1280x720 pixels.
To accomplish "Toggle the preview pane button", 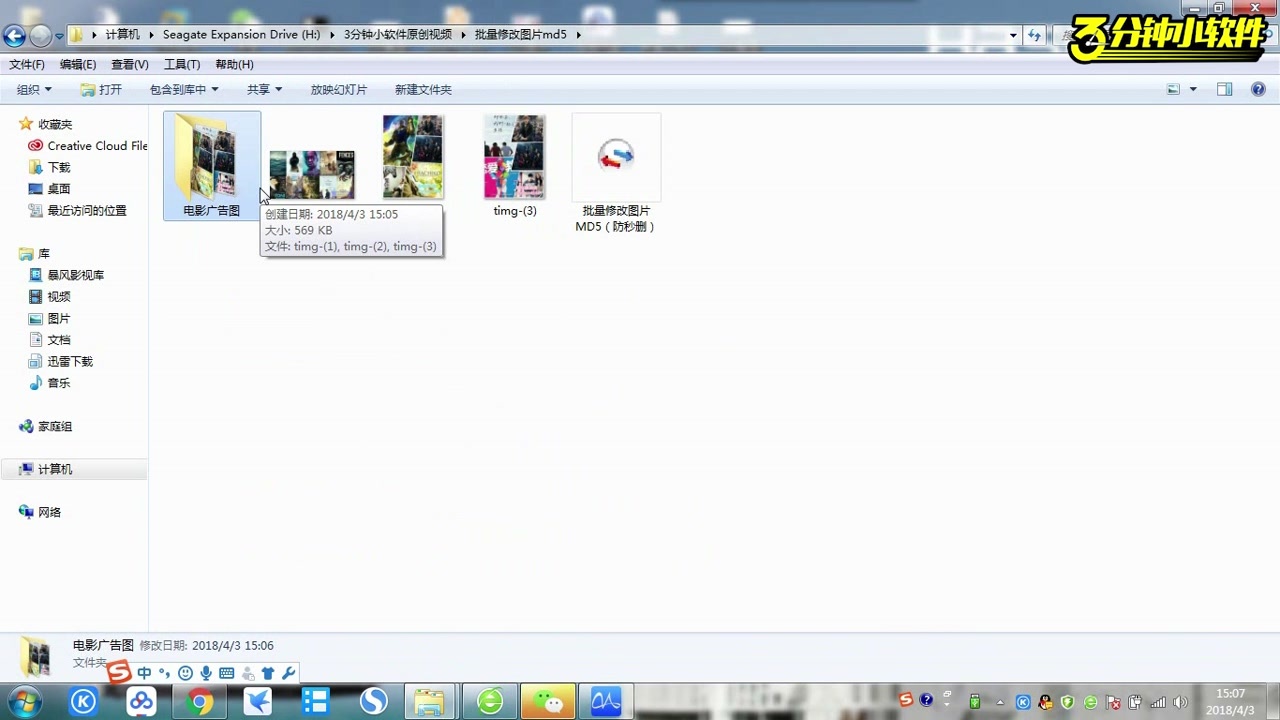I will coord(1224,90).
